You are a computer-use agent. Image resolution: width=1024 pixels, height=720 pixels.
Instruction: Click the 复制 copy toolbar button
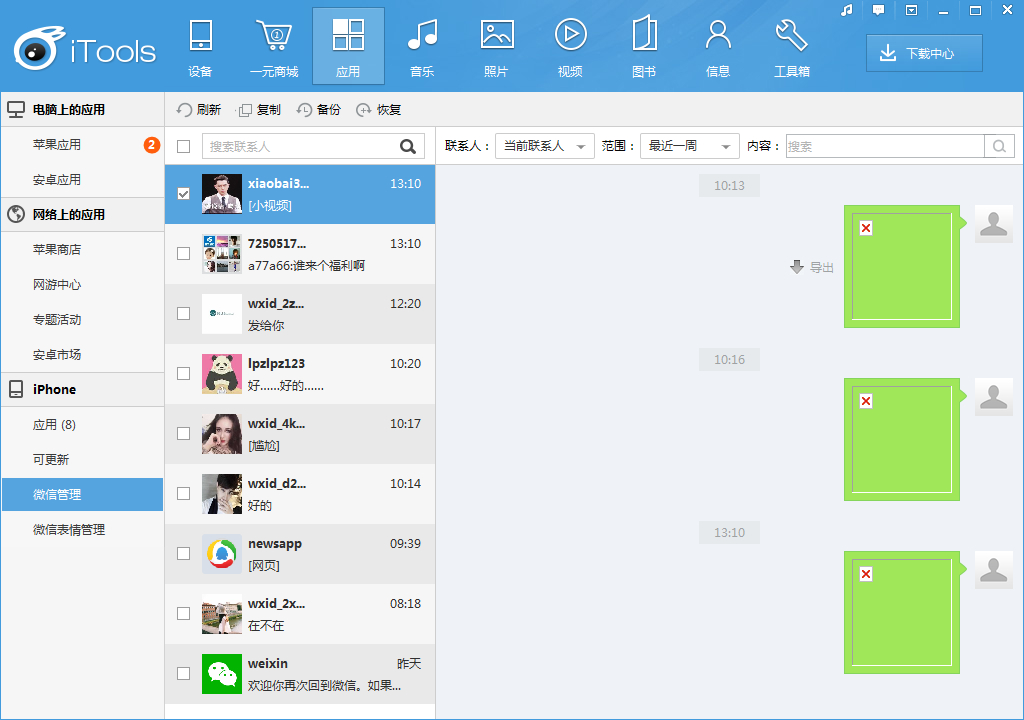coord(259,110)
